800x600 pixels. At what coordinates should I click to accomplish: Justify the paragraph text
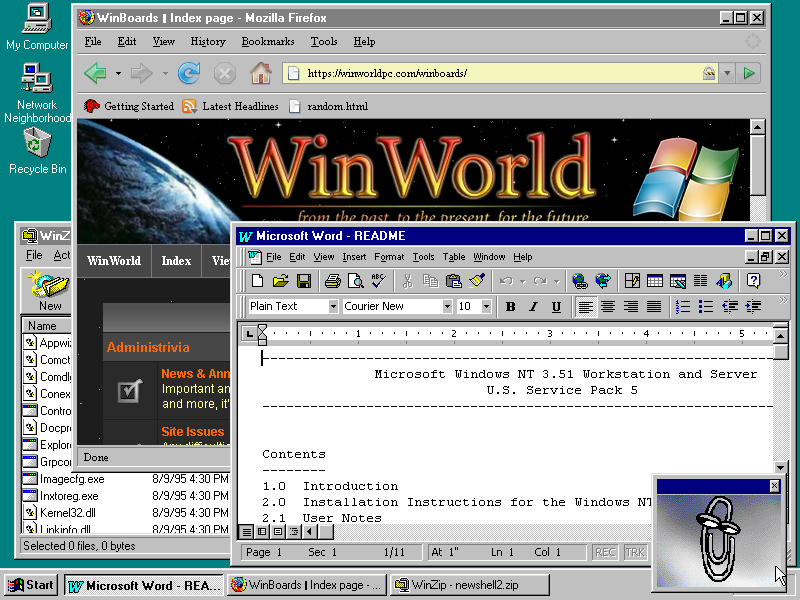(x=654, y=306)
